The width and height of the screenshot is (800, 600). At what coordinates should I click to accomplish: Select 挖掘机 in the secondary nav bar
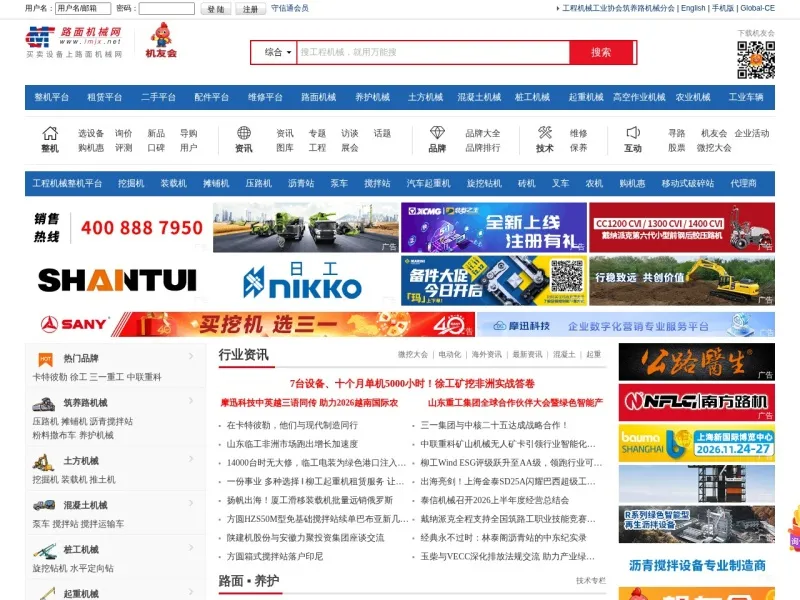tap(131, 184)
